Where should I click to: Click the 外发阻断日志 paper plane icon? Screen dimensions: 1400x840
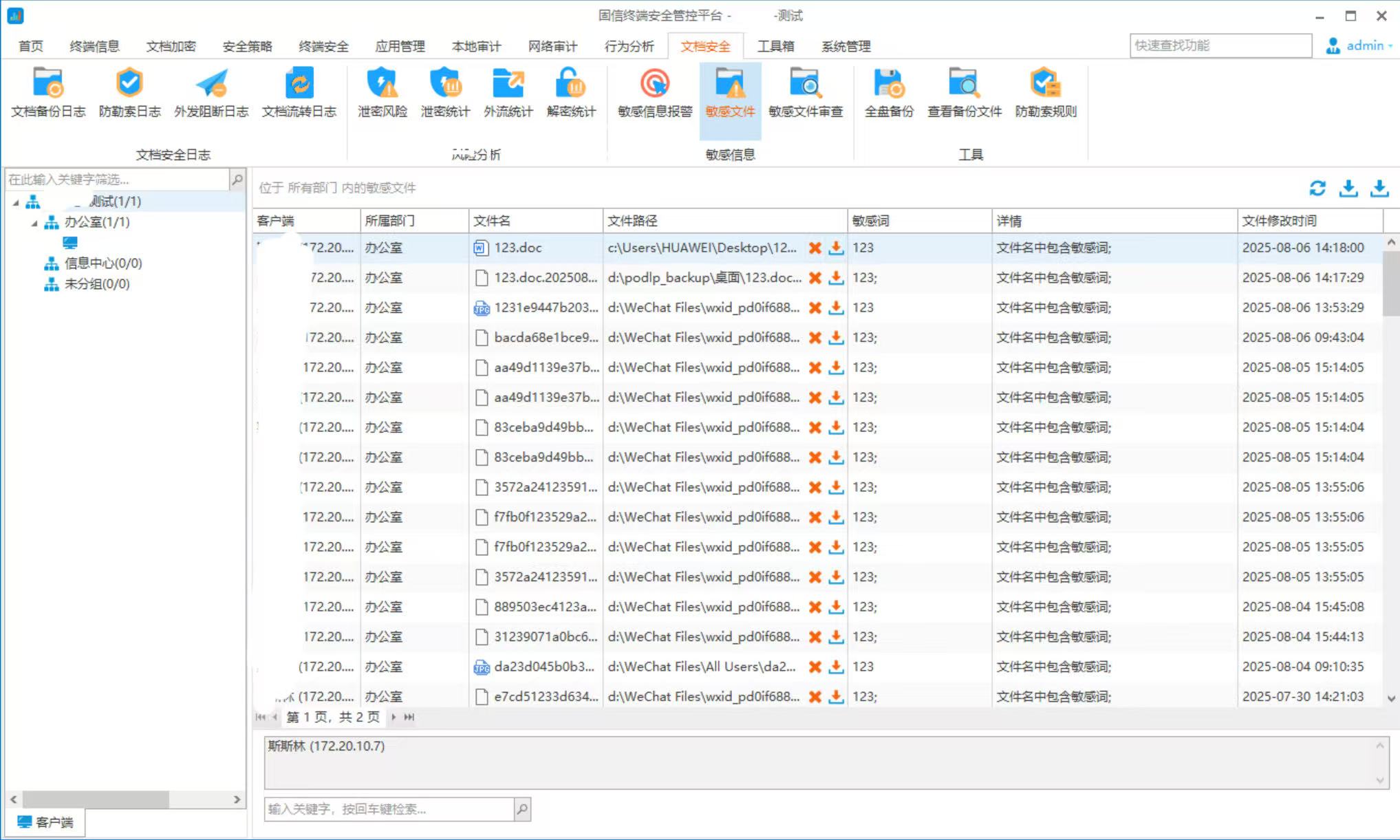[x=211, y=84]
